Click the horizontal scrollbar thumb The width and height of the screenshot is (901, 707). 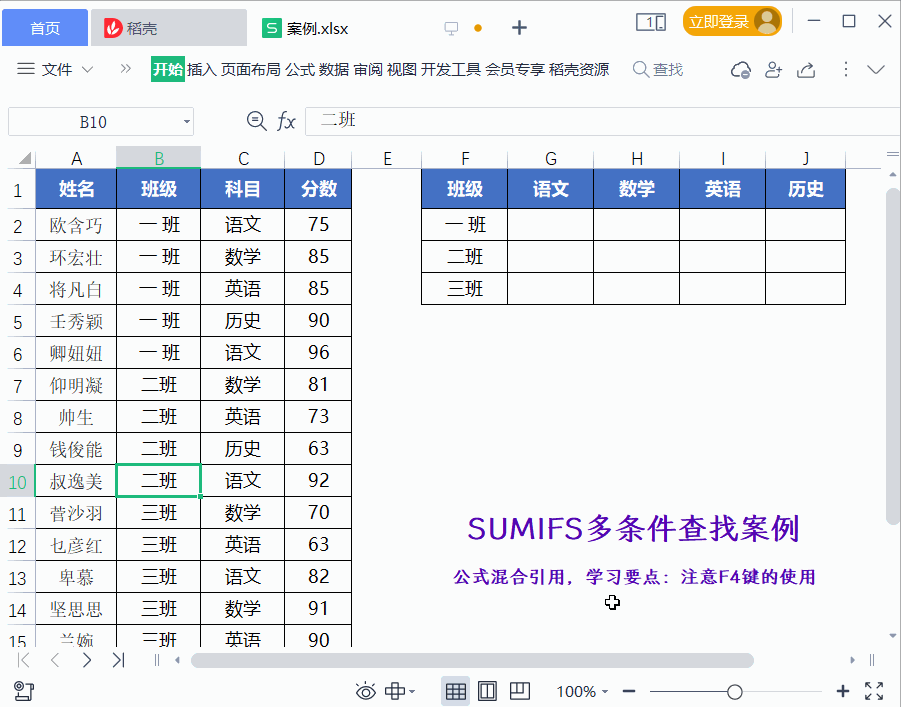tap(472, 660)
